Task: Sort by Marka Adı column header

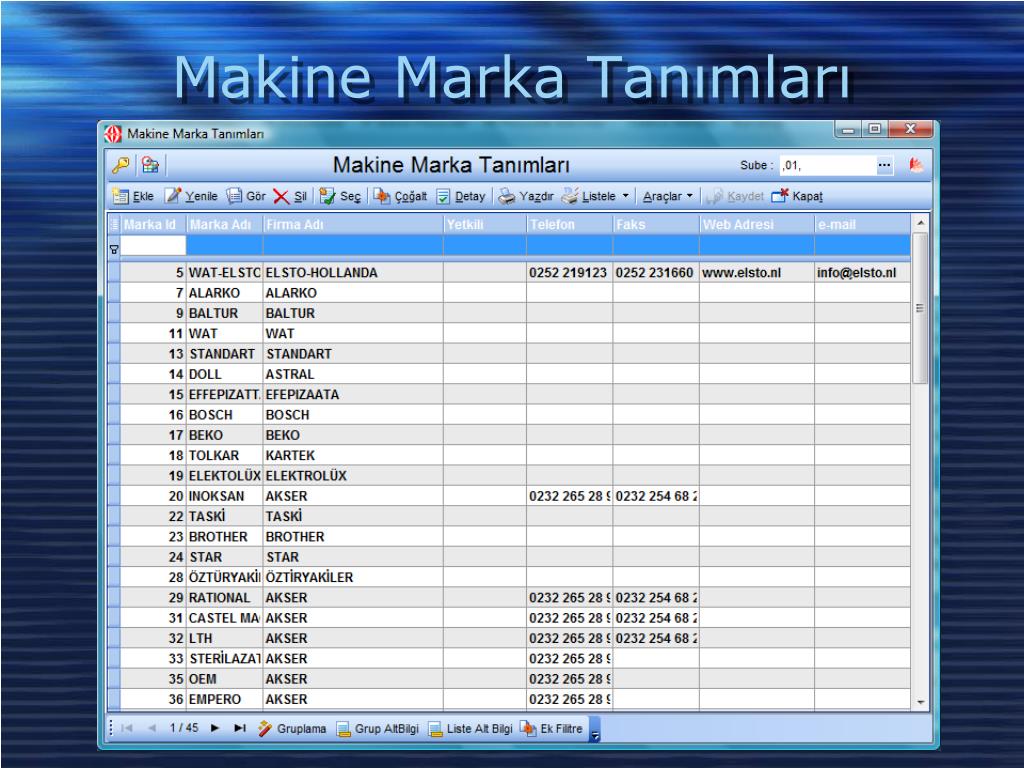Action: 225,225
